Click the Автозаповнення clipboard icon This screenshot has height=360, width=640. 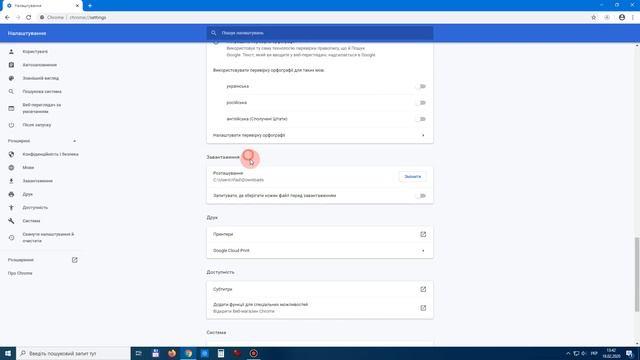pos(11,65)
